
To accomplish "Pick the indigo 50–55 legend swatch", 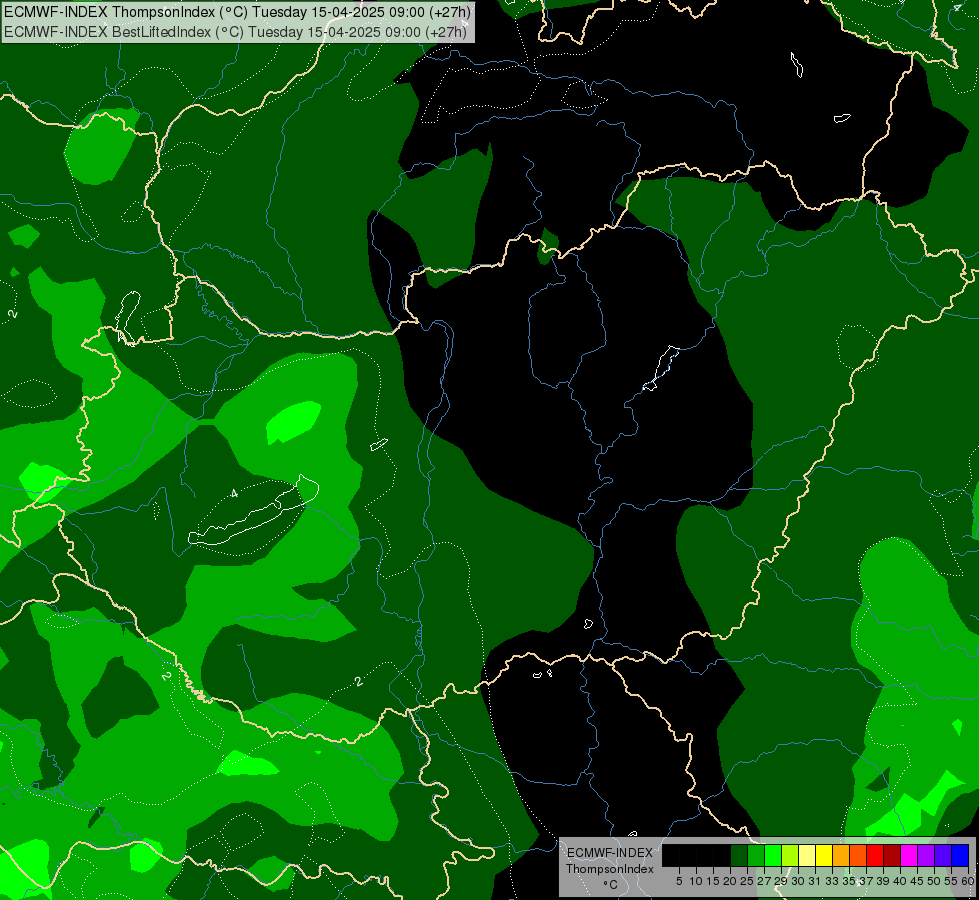I will click(943, 855).
